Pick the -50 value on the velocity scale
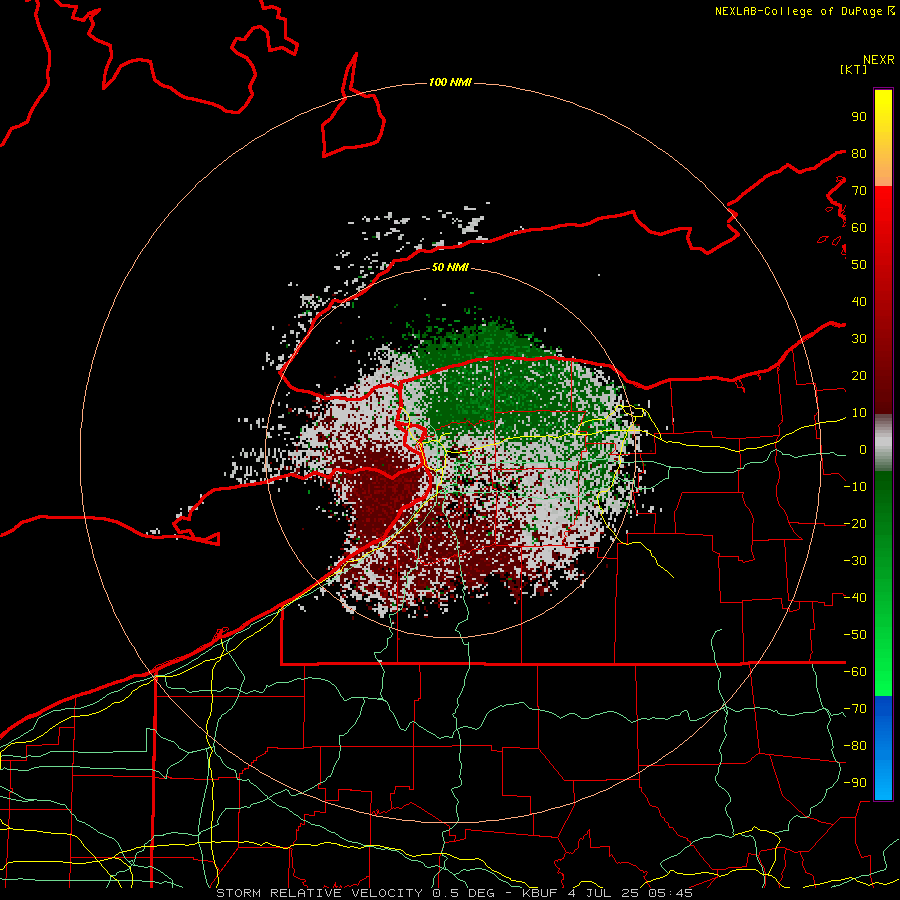The image size is (900, 900). pyautogui.click(x=855, y=635)
